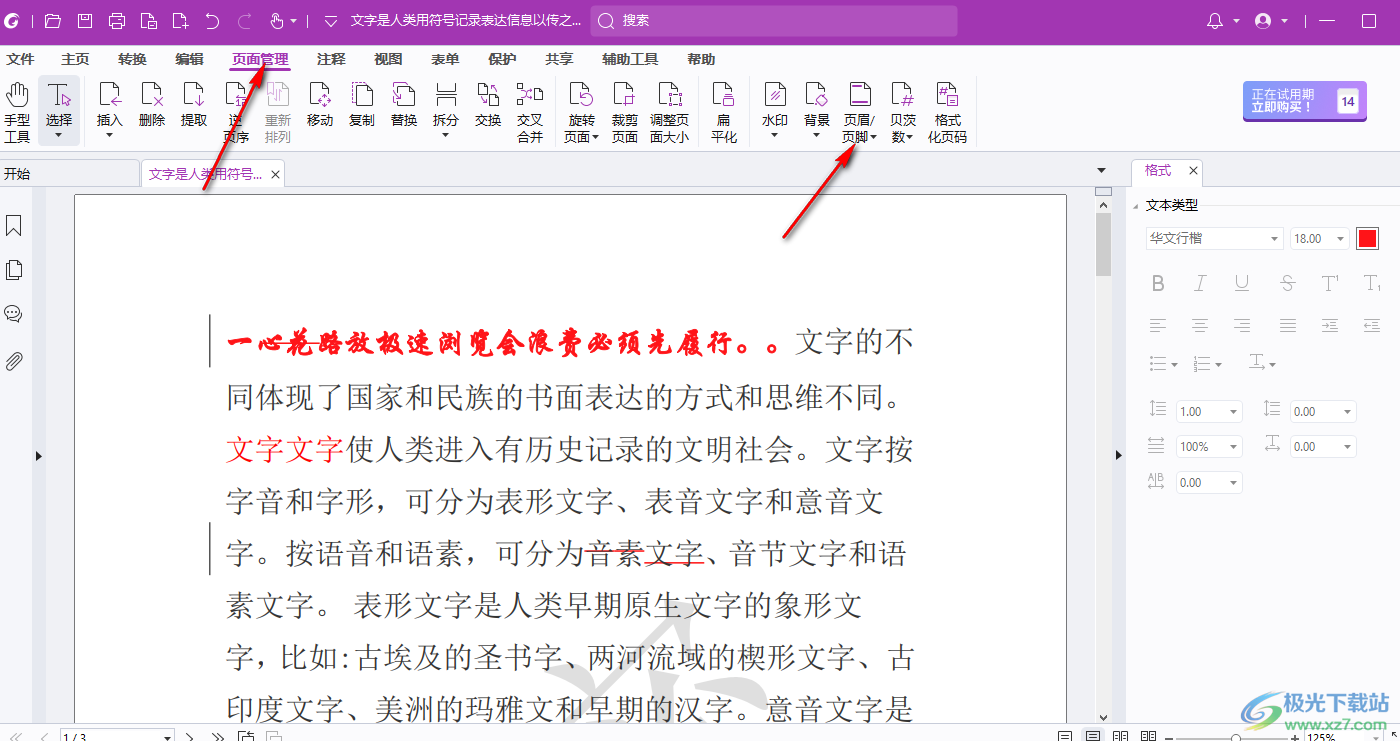Click the zoom slider in status bar
Screen dimensions: 1400x741
[x=1236, y=737]
